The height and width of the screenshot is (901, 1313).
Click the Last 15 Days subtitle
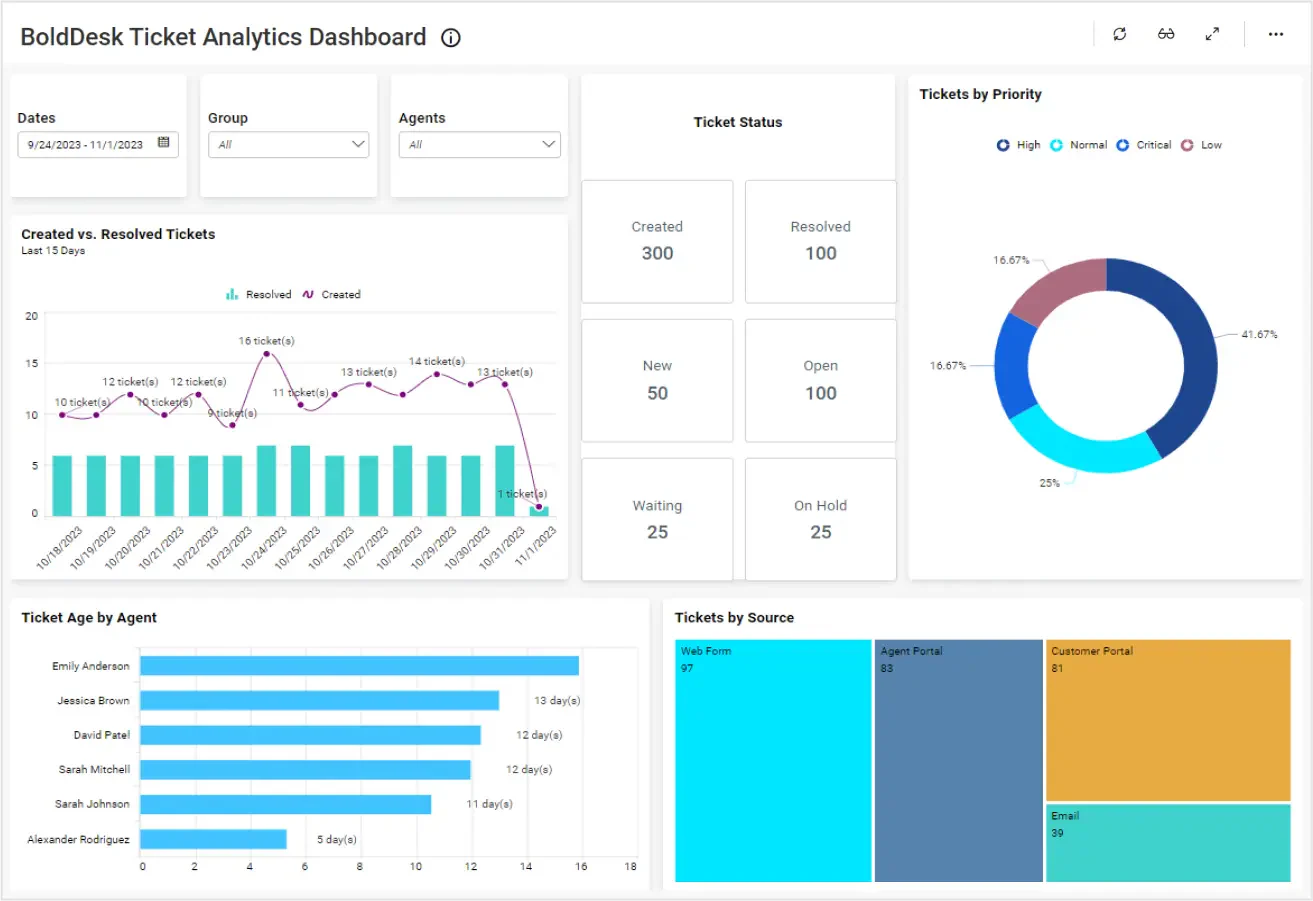pos(53,251)
